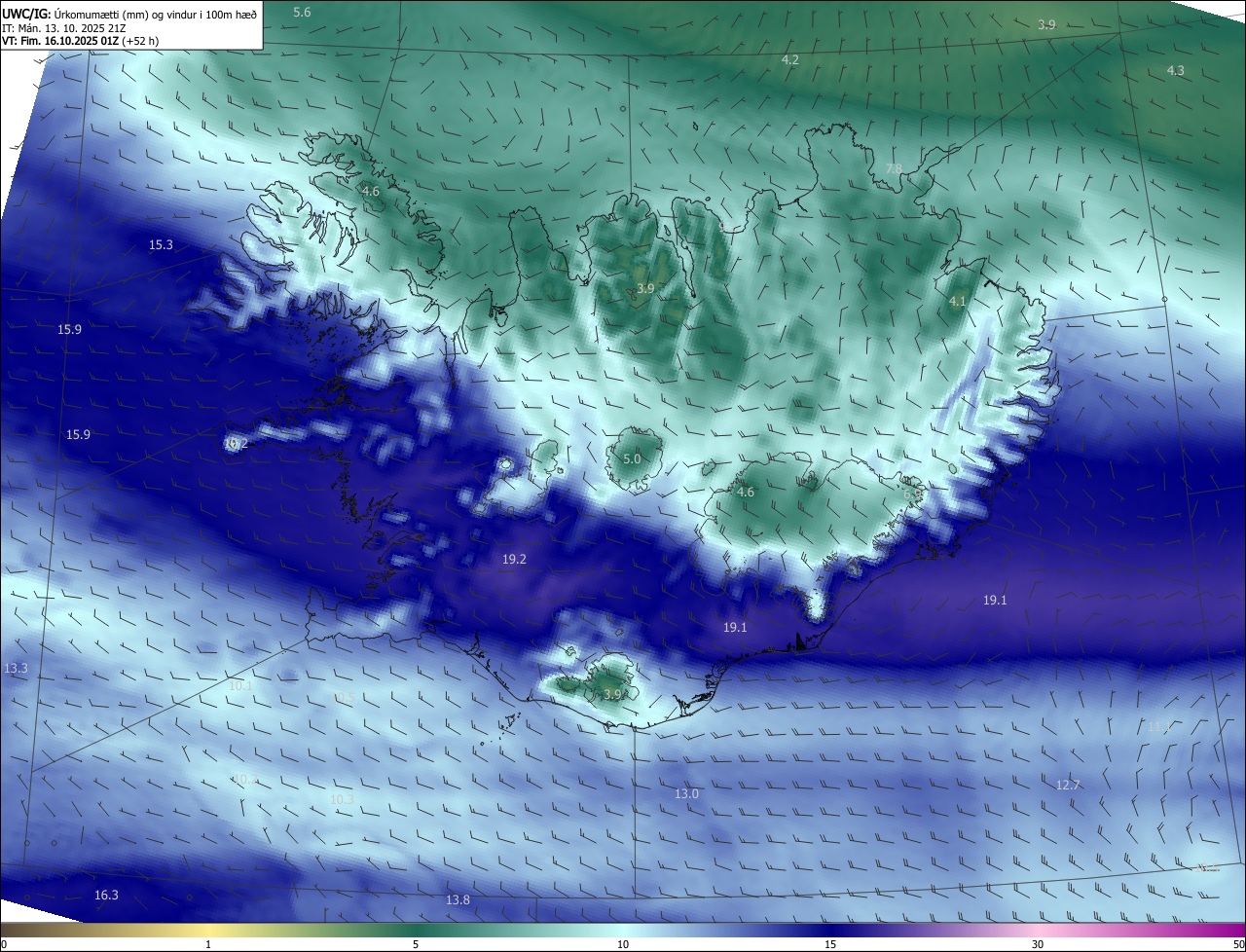The width and height of the screenshot is (1246, 952).
Task: Click the 4.1 value label
Action: [x=957, y=302]
